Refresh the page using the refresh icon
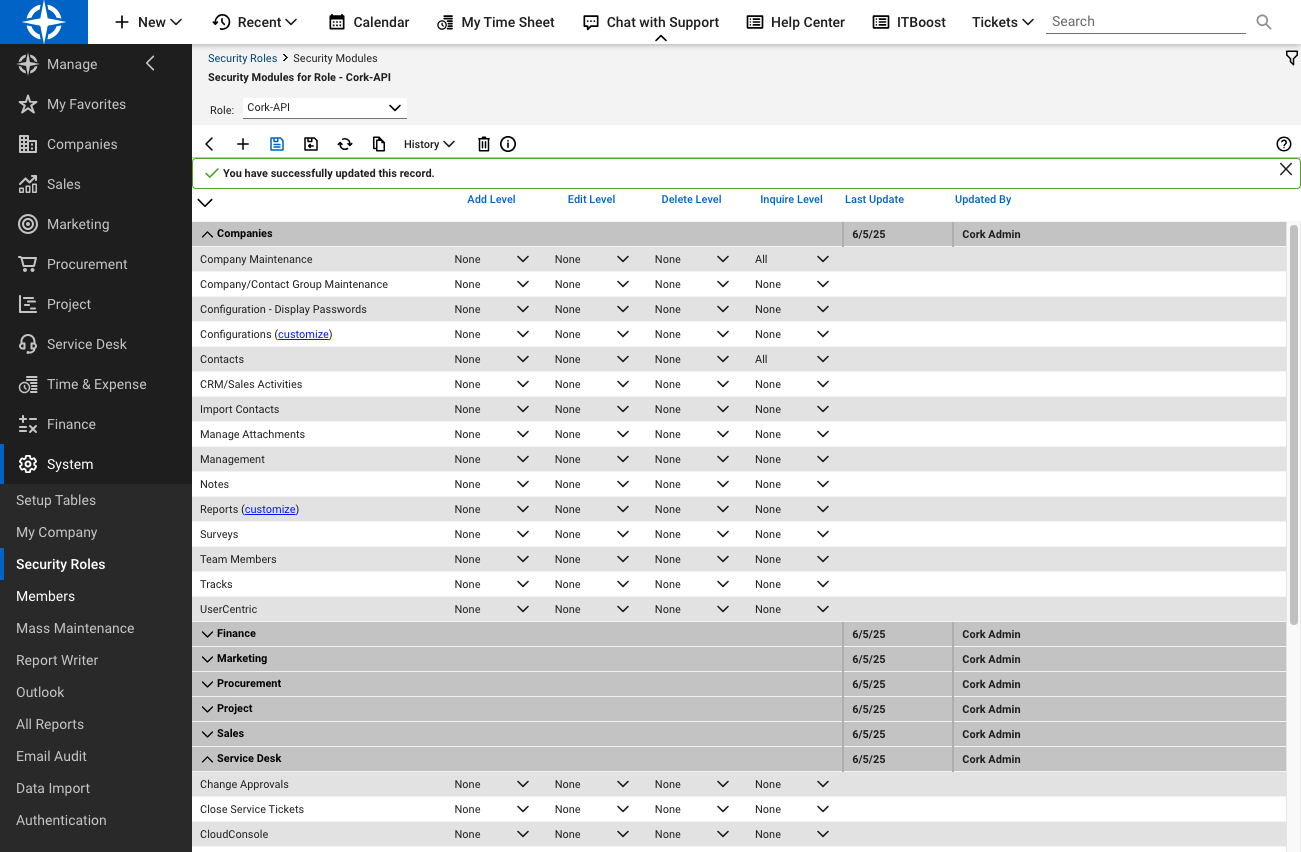Screen dimensions: 1301x852 click(x=345, y=144)
